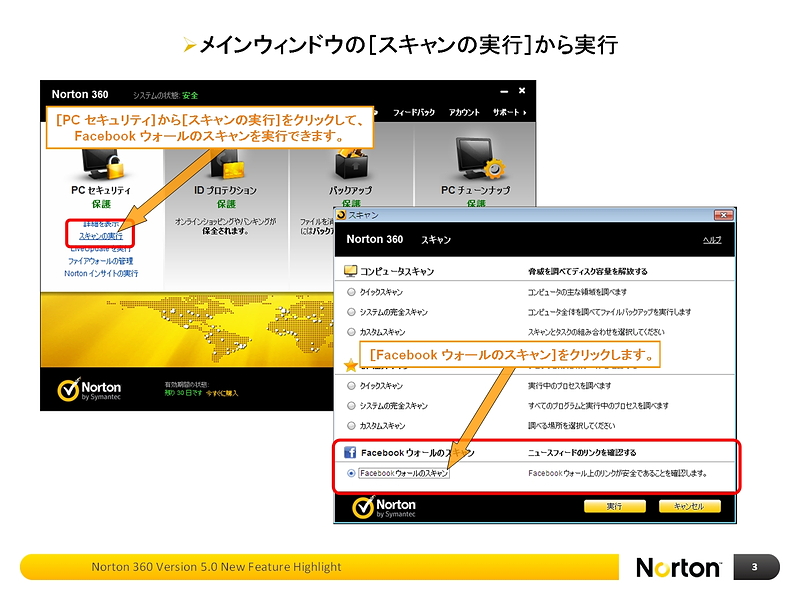
Task: Click the ID プロテクション label
Action: [x=225, y=190]
